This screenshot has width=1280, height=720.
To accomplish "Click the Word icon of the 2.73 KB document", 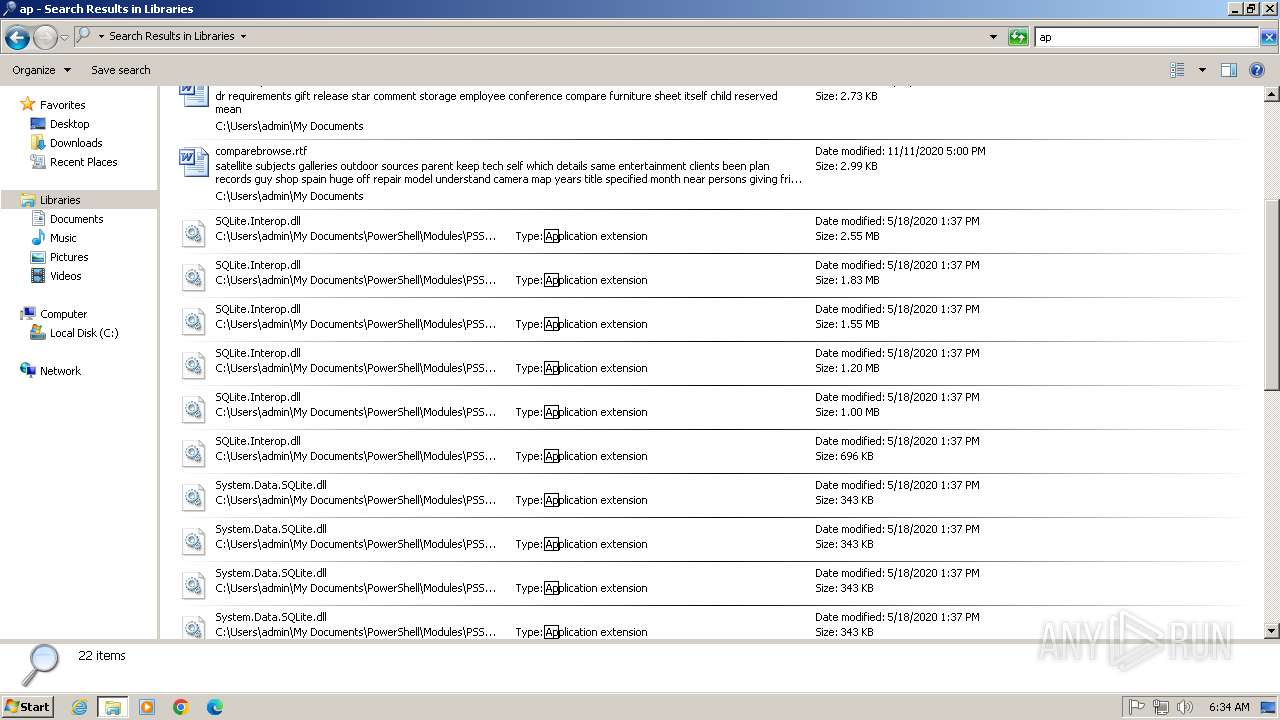I will (193, 97).
